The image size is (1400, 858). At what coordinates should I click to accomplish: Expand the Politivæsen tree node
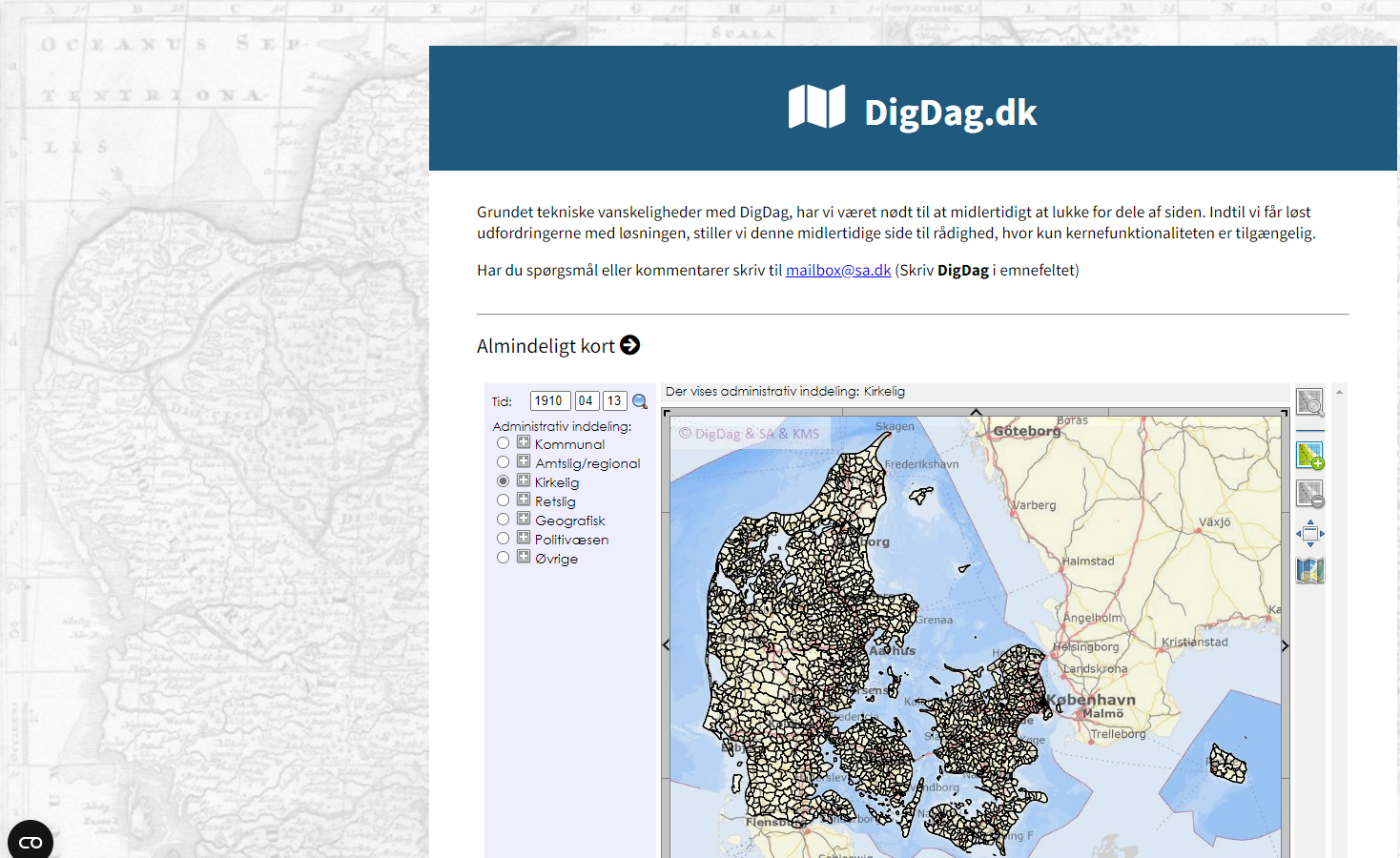click(524, 538)
